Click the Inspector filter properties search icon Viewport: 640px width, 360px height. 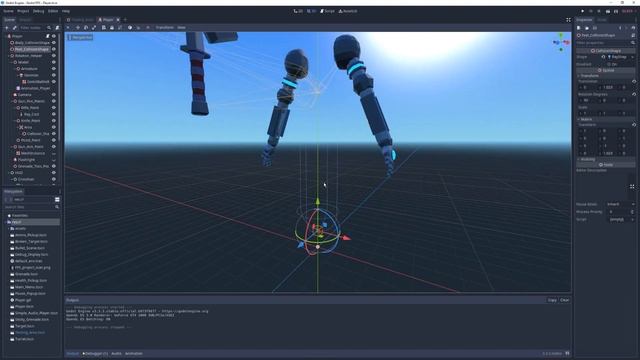coord(633,42)
